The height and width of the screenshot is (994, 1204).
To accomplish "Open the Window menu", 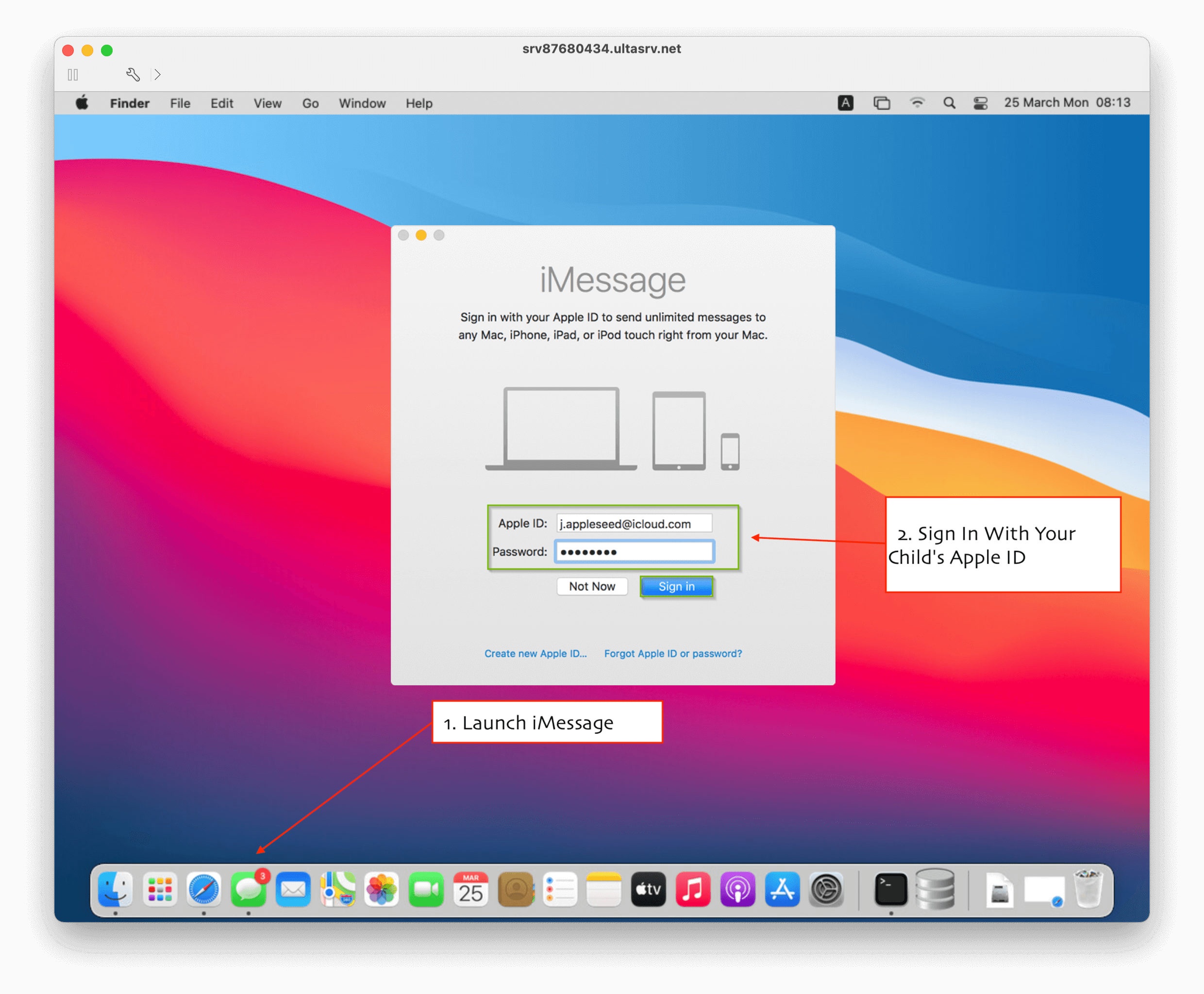I will click(362, 103).
